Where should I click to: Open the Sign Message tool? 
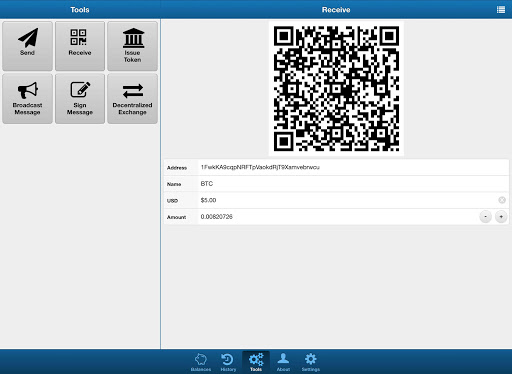80,99
